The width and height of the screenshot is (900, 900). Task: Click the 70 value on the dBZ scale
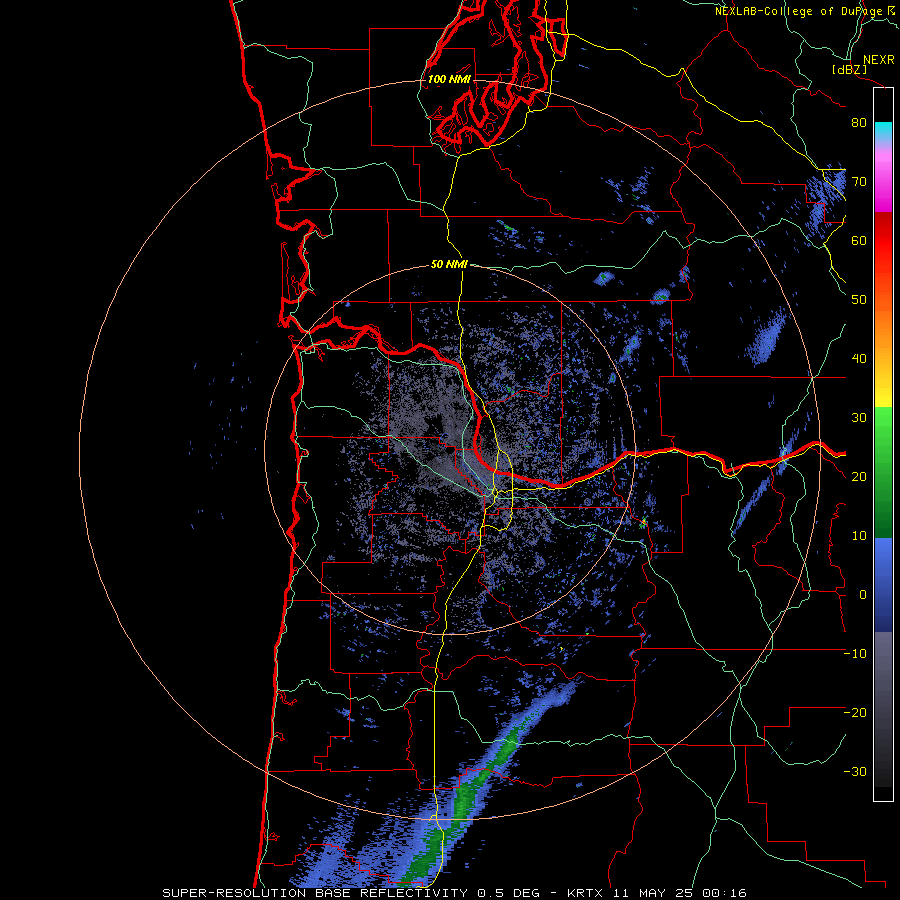pos(859,182)
